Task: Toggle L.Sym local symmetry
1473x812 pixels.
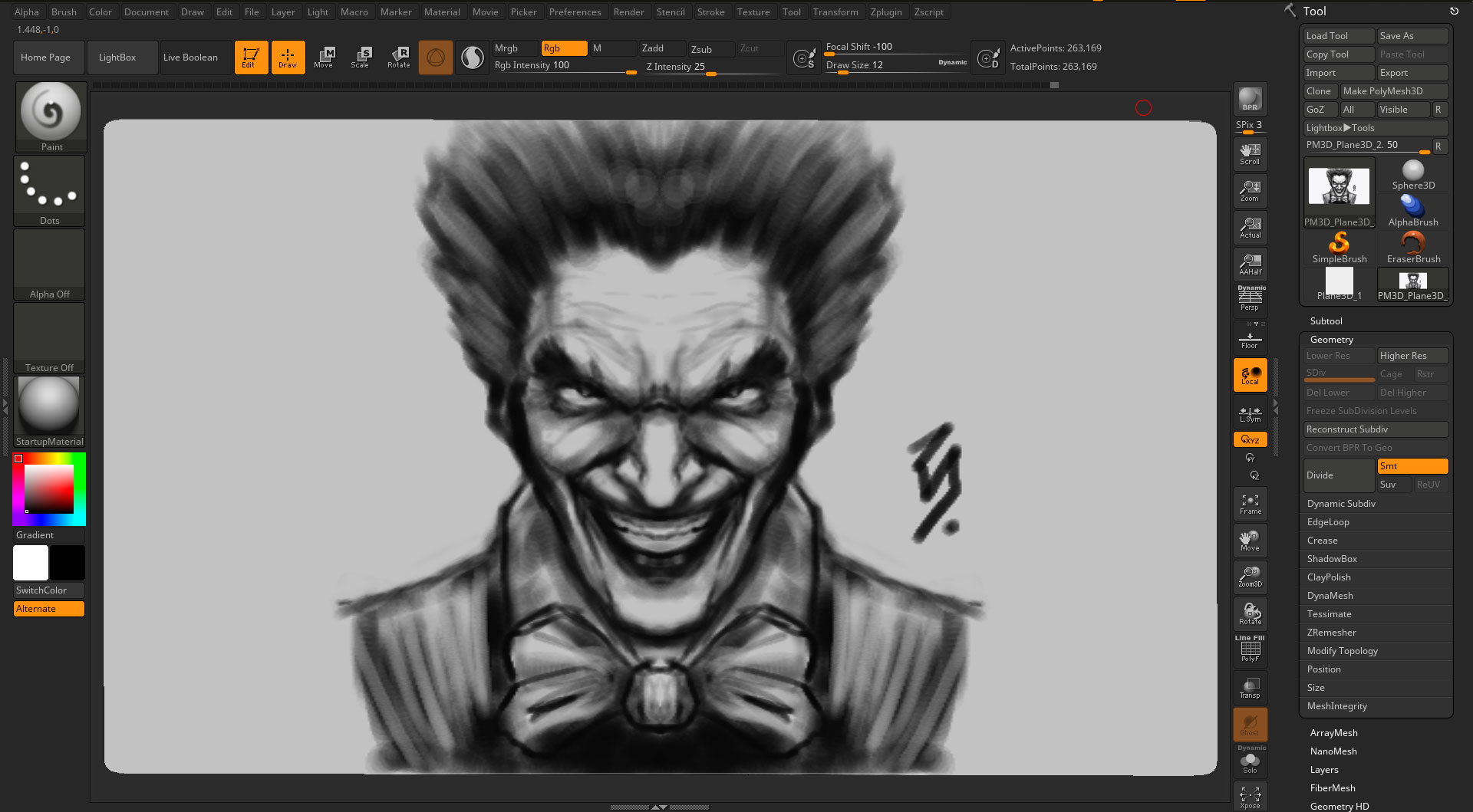Action: coord(1250,414)
